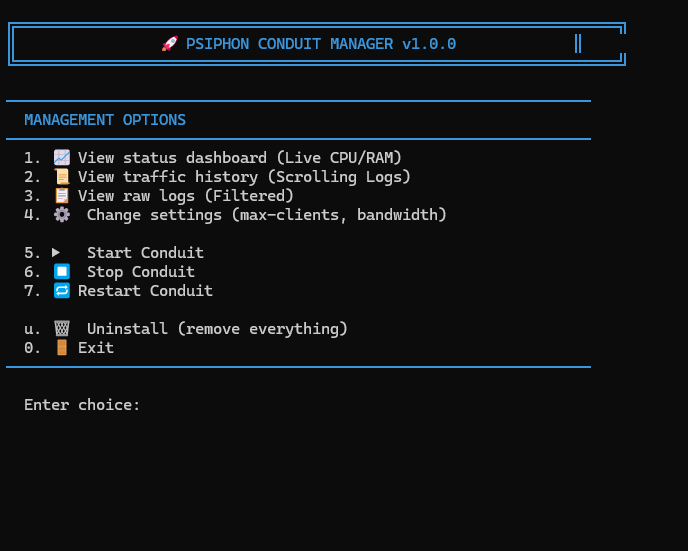Click the clipboard icon beside View raw logs
The width and height of the screenshot is (688, 551).
pyautogui.click(x=62, y=196)
